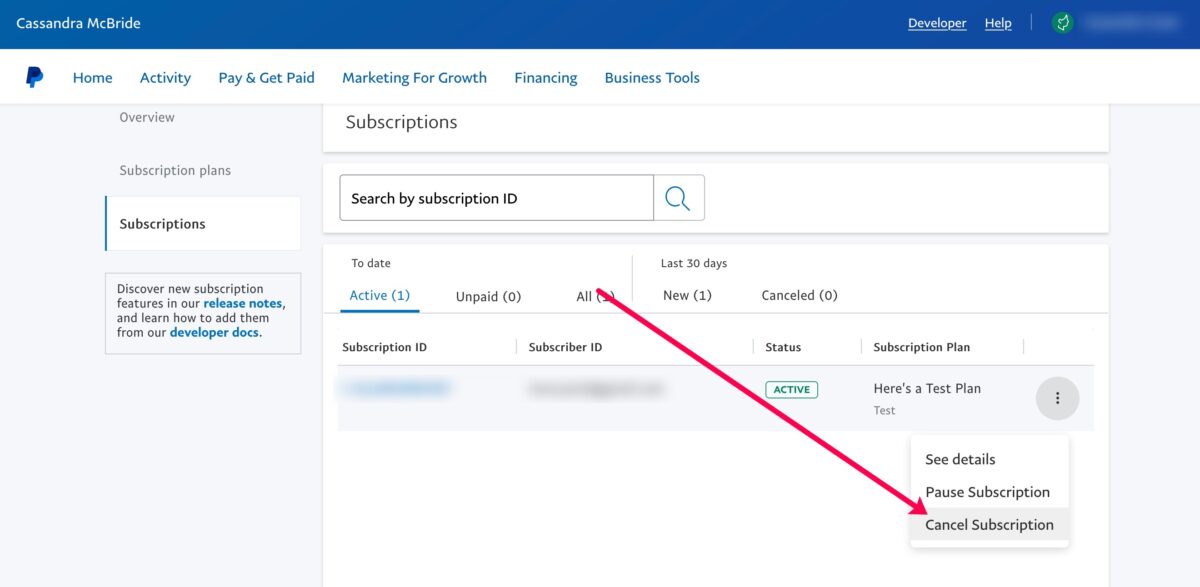Click the 'Here's a Test Plan' text

[x=927, y=388]
